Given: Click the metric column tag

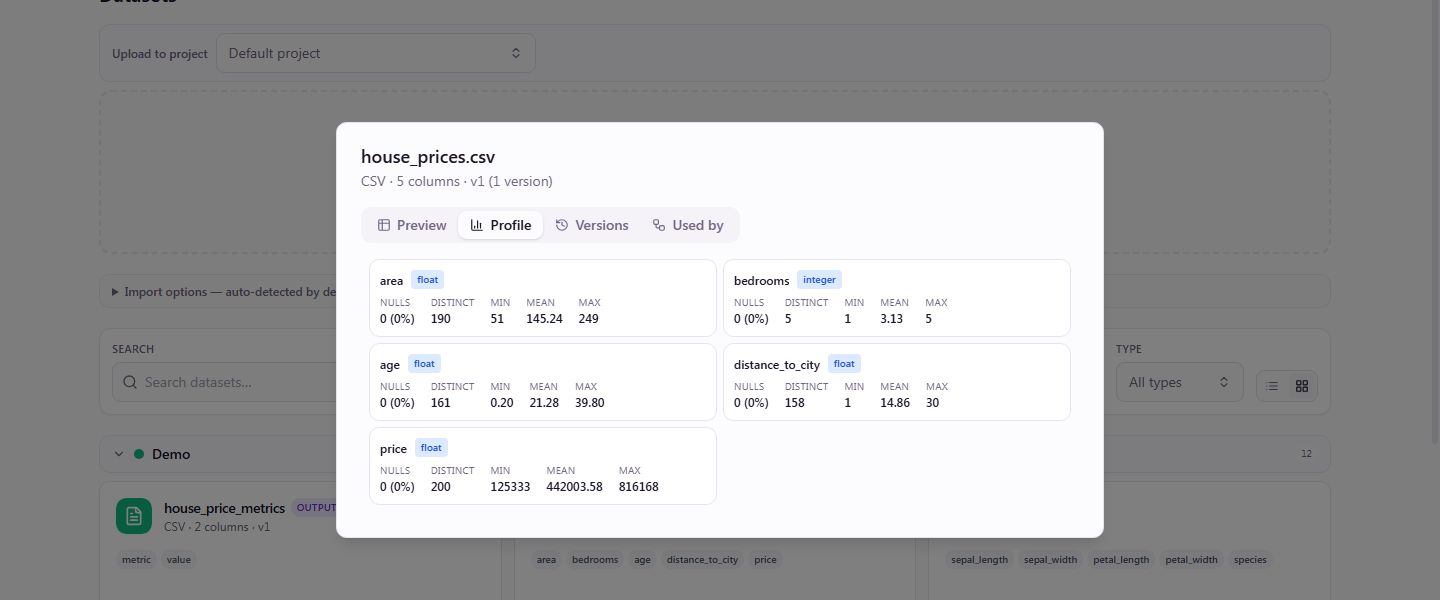Looking at the screenshot, I should point(136,560).
